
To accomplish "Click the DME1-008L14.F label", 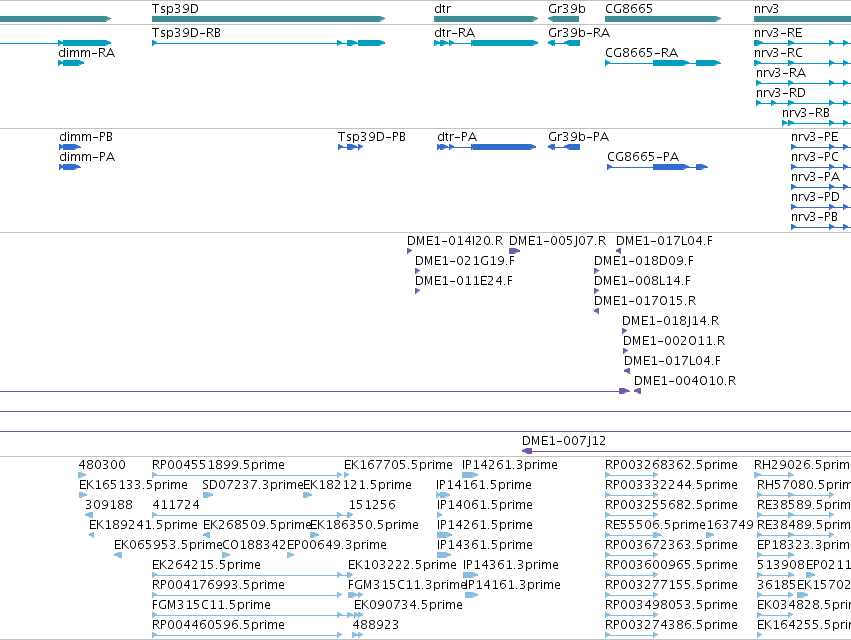I will [642, 281].
